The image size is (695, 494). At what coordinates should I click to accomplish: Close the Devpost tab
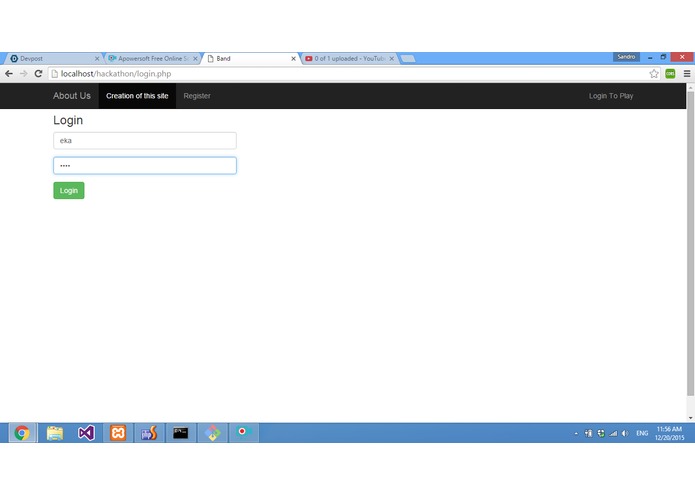[97, 58]
